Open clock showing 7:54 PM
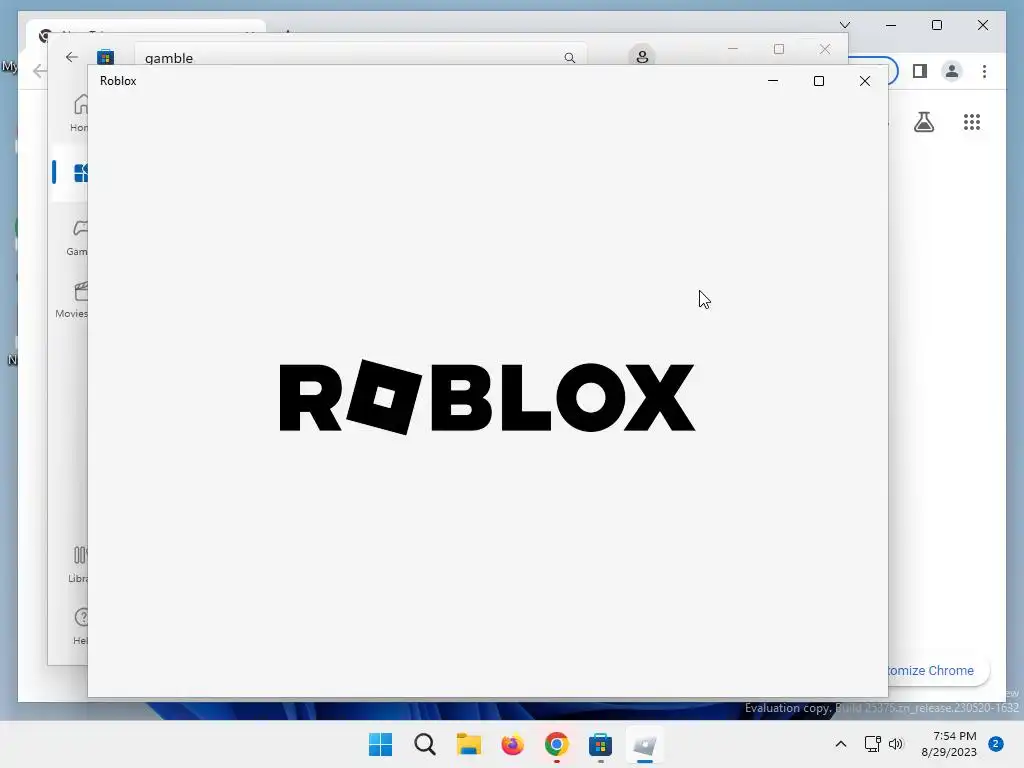Image resolution: width=1024 pixels, height=768 pixels. pyautogui.click(x=949, y=744)
